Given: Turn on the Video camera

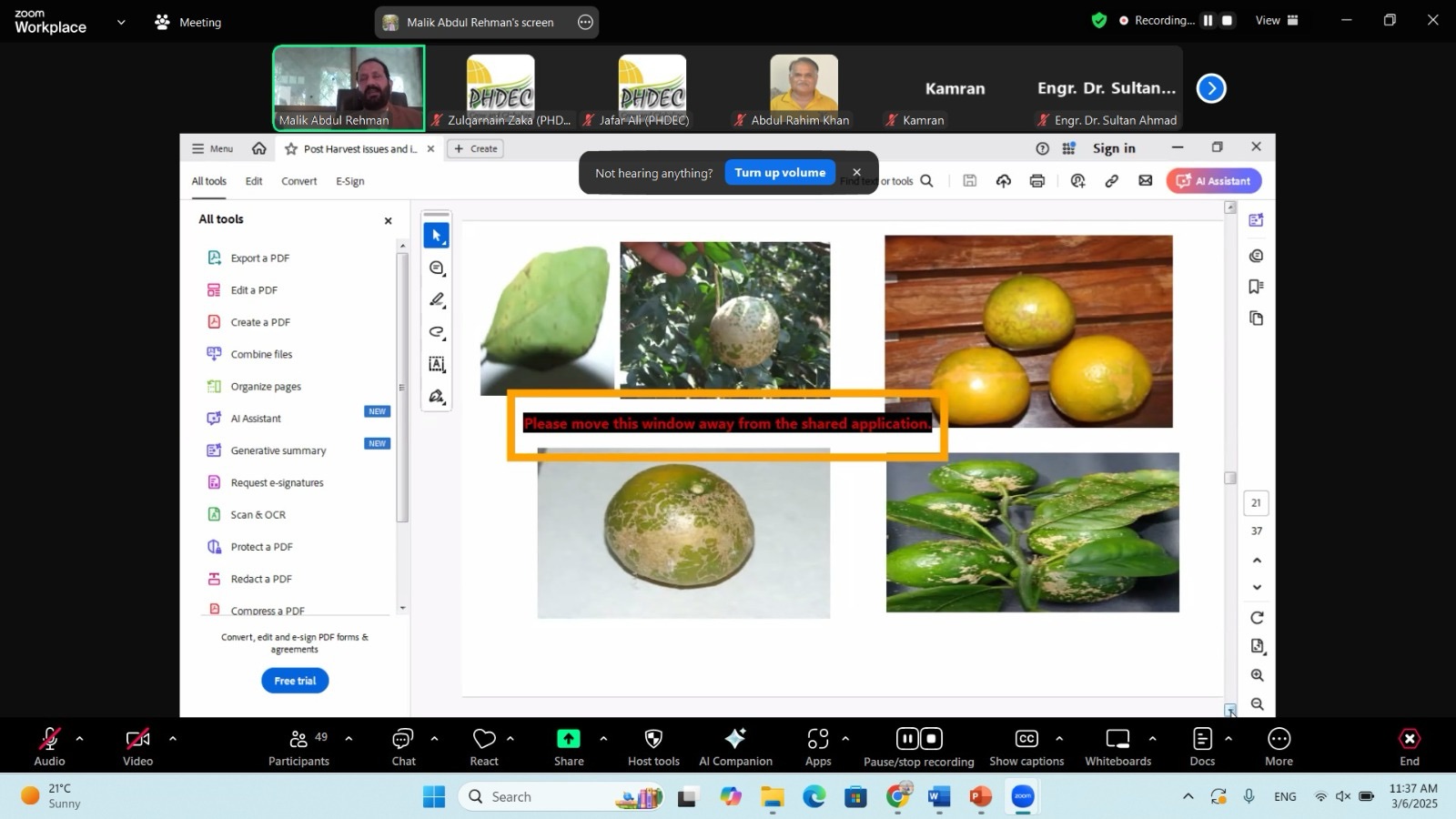Looking at the screenshot, I should (x=137, y=739).
